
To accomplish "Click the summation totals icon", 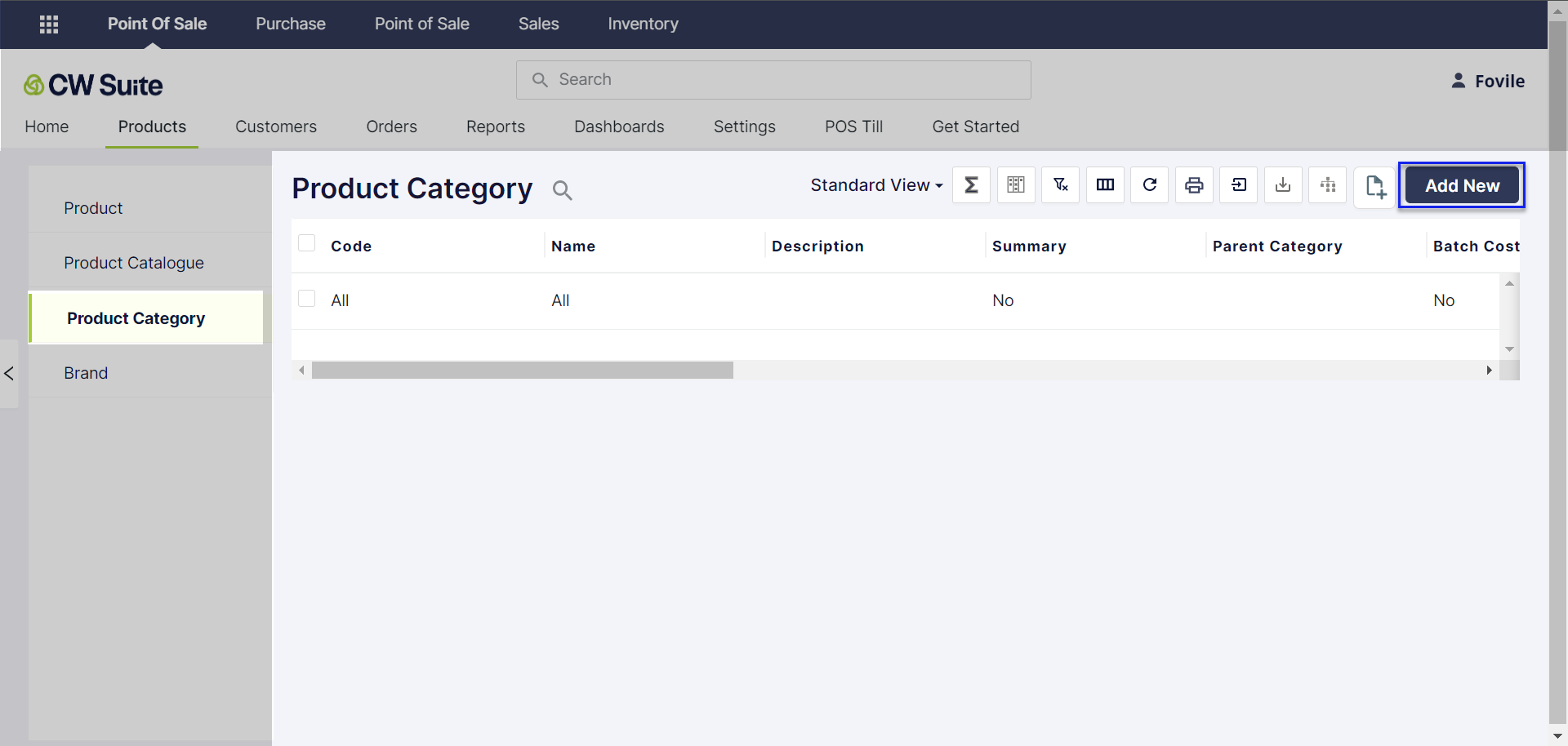I will (x=971, y=185).
